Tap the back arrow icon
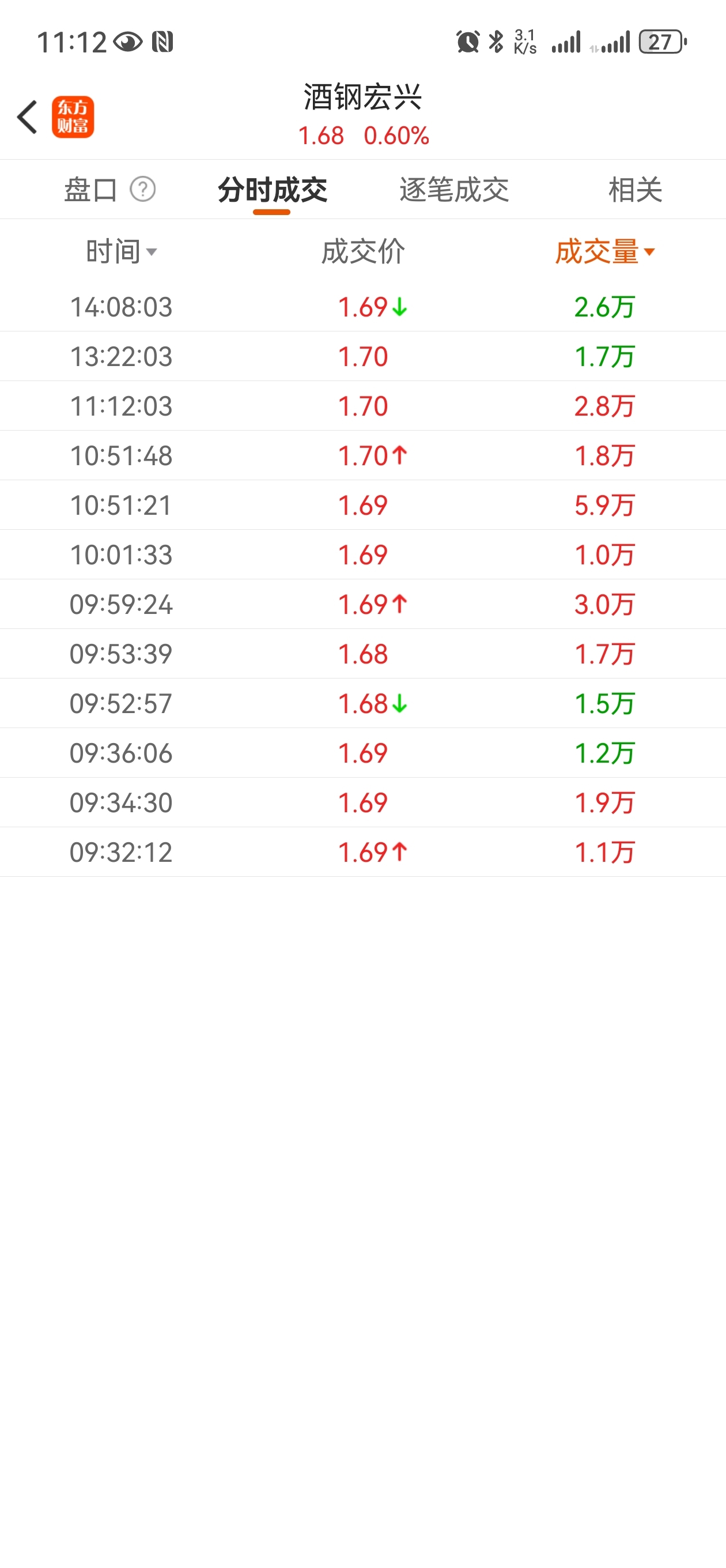 tap(28, 117)
